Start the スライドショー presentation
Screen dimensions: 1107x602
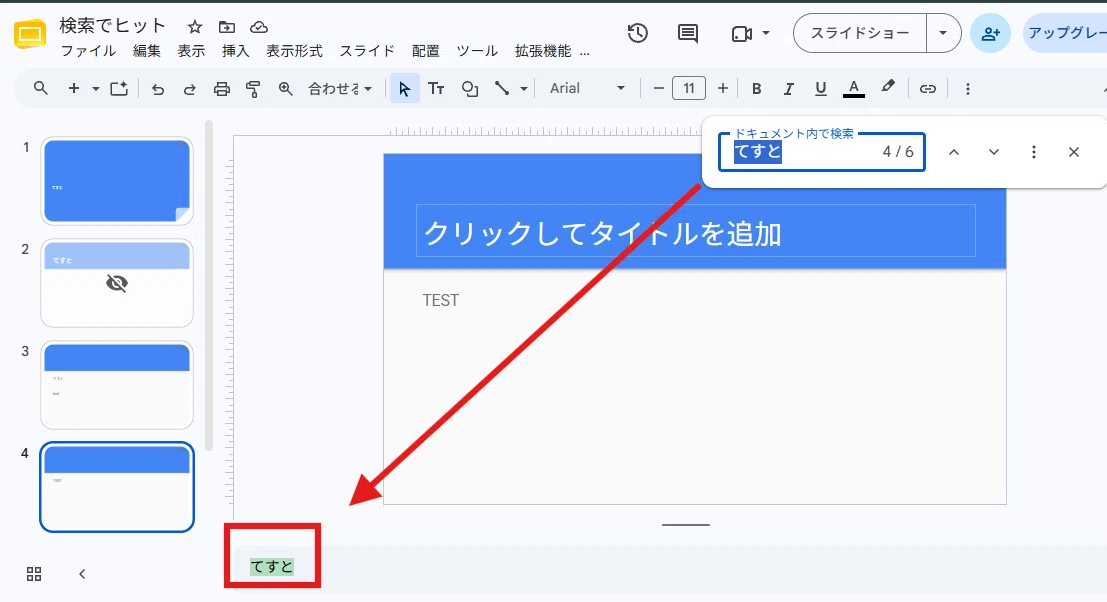coord(860,33)
